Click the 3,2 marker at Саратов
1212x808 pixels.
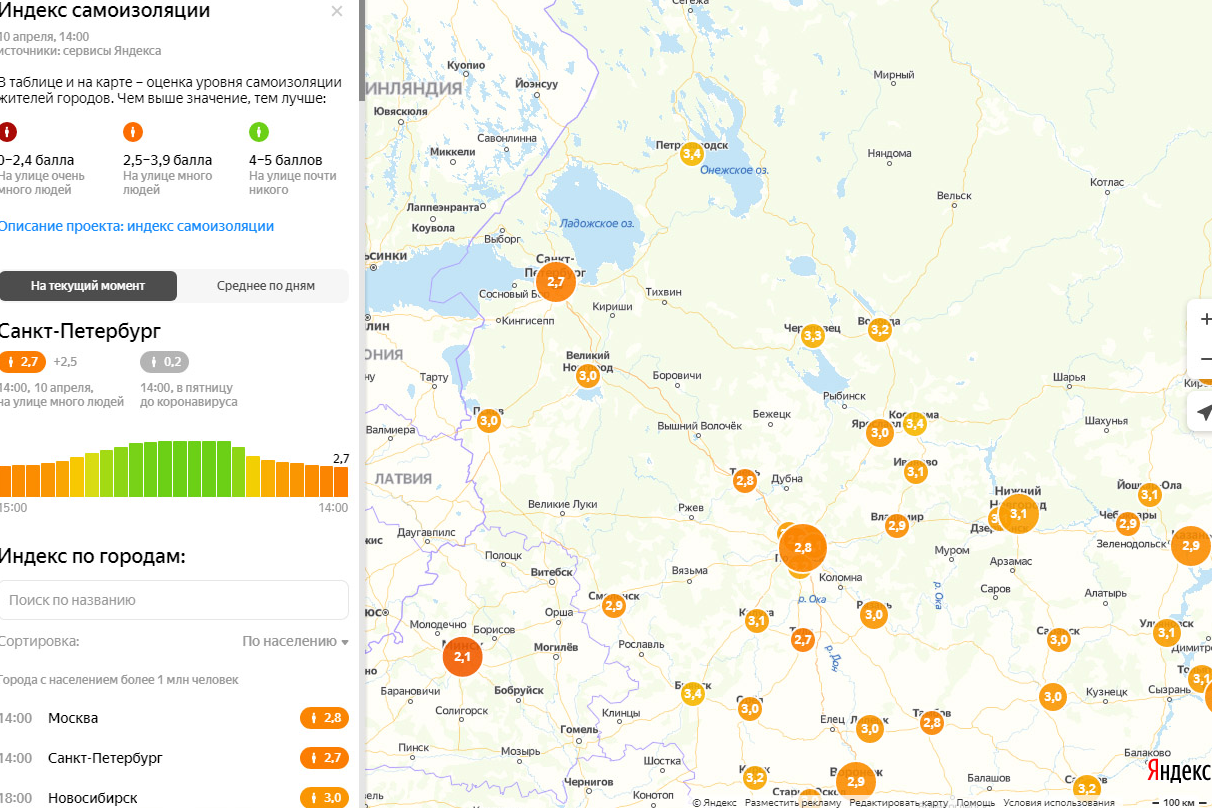1087,788
